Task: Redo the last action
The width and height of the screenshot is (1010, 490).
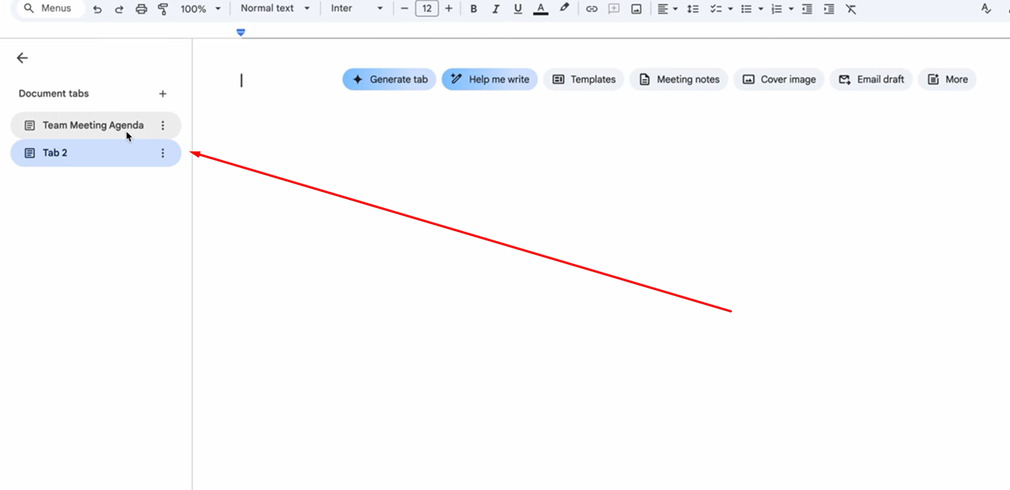Action: click(119, 9)
